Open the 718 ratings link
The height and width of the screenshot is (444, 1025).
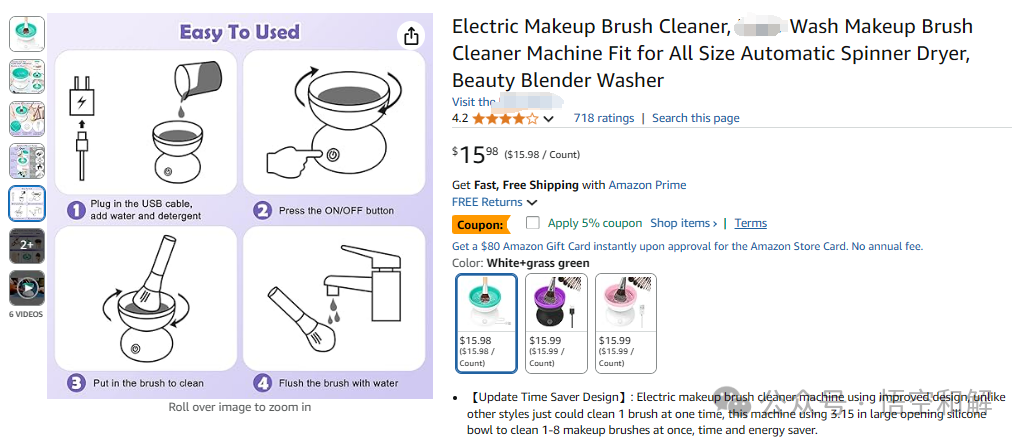pos(604,118)
